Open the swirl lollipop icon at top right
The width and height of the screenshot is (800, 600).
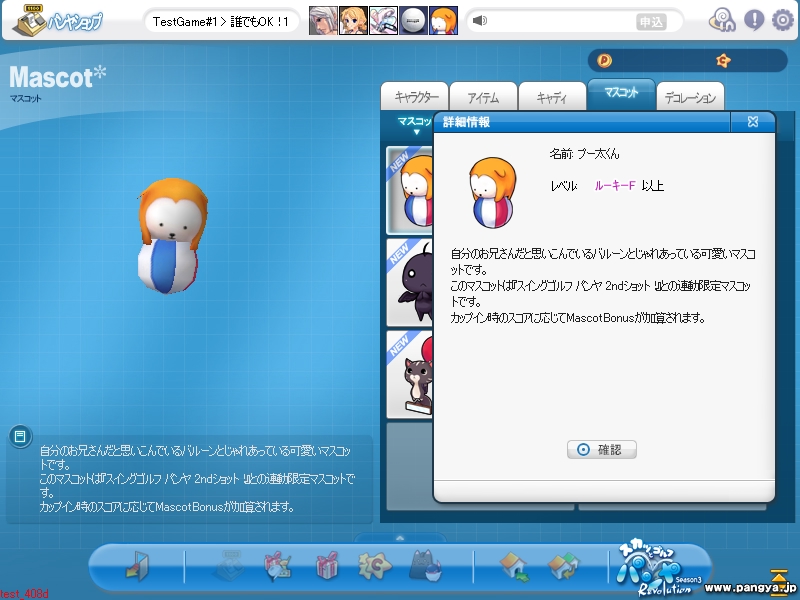point(722,20)
